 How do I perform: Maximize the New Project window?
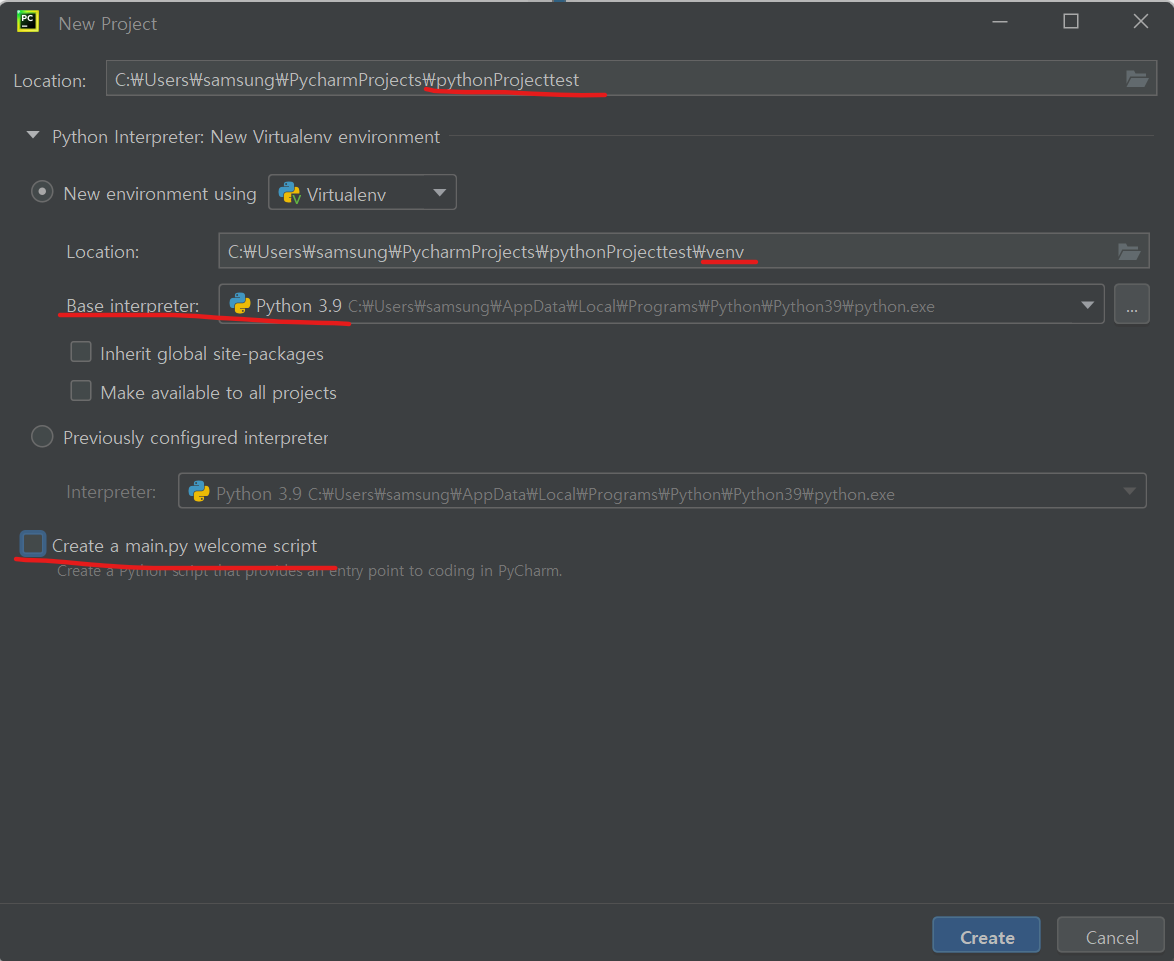click(1071, 22)
